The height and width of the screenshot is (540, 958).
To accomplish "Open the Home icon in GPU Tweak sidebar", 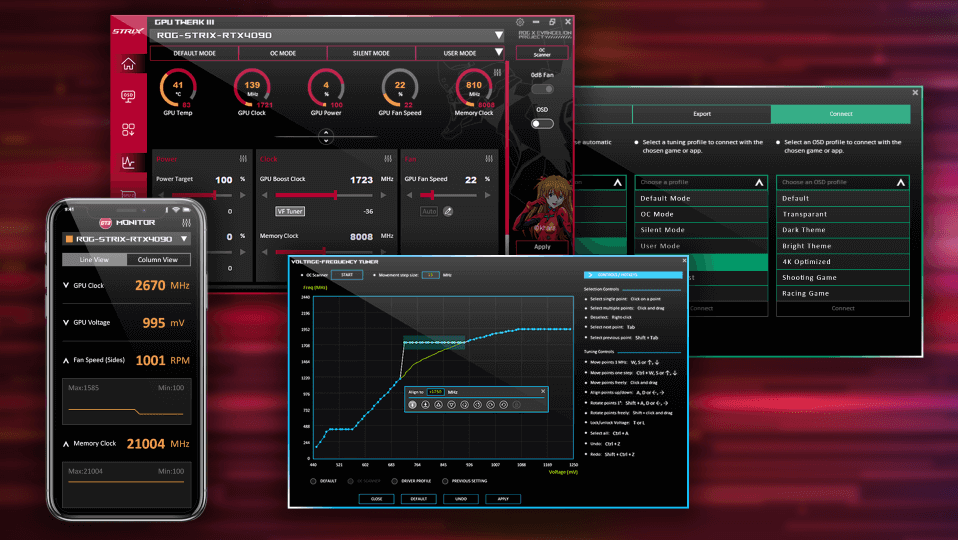I will [x=128, y=64].
